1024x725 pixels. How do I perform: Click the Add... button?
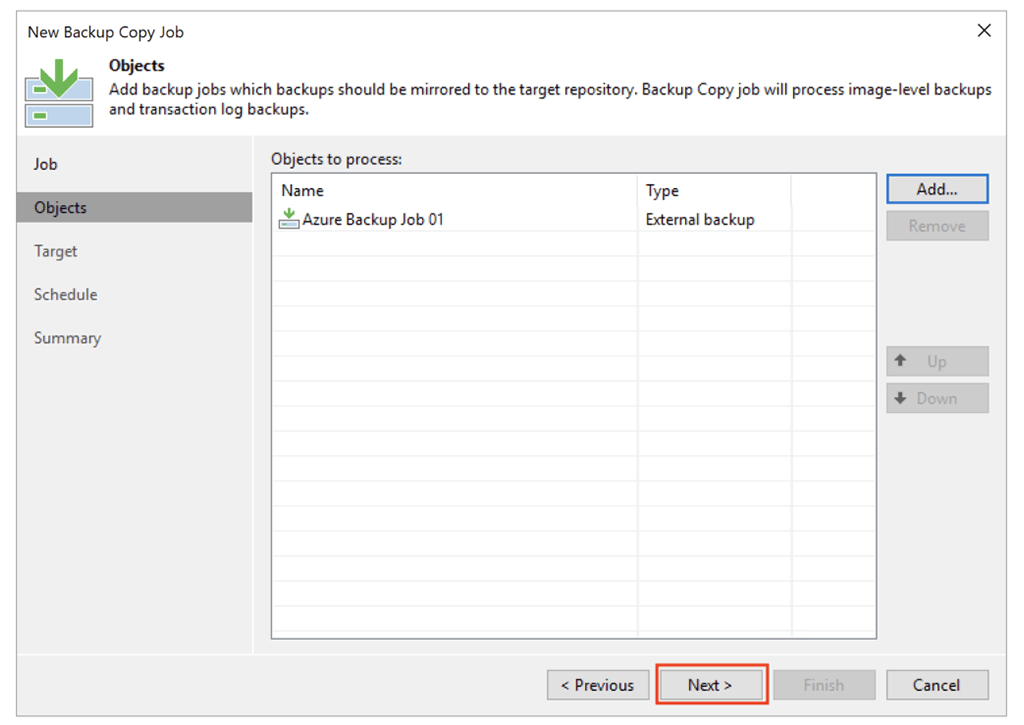[x=937, y=189]
